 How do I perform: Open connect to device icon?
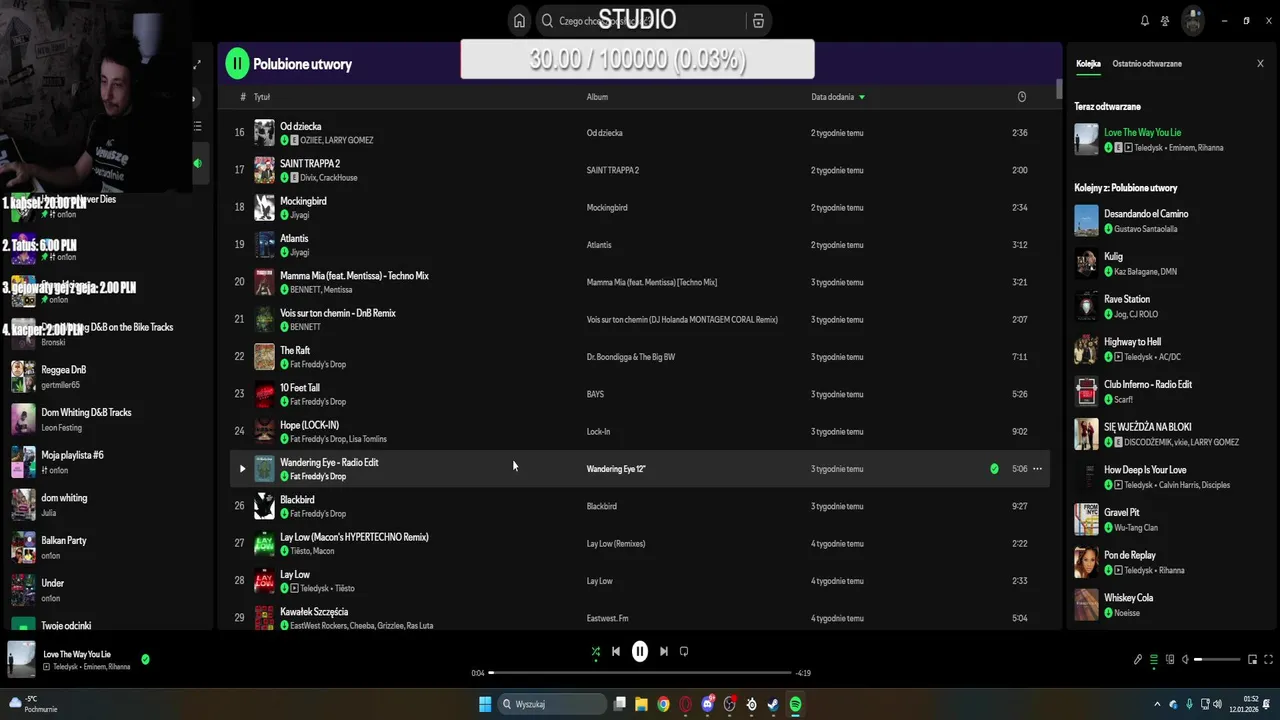1170,660
